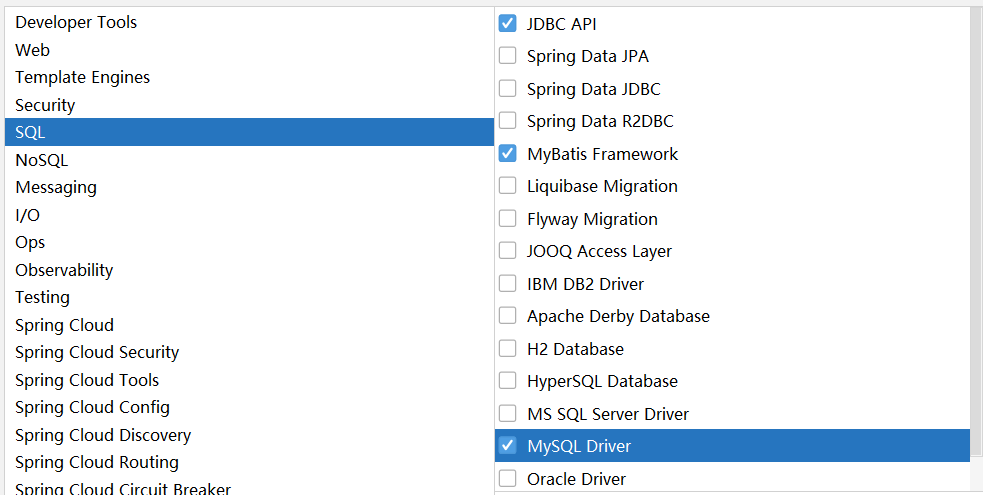Viewport: 983px width, 495px height.
Task: Open the NoSQL category
Action: pyautogui.click(x=250, y=160)
